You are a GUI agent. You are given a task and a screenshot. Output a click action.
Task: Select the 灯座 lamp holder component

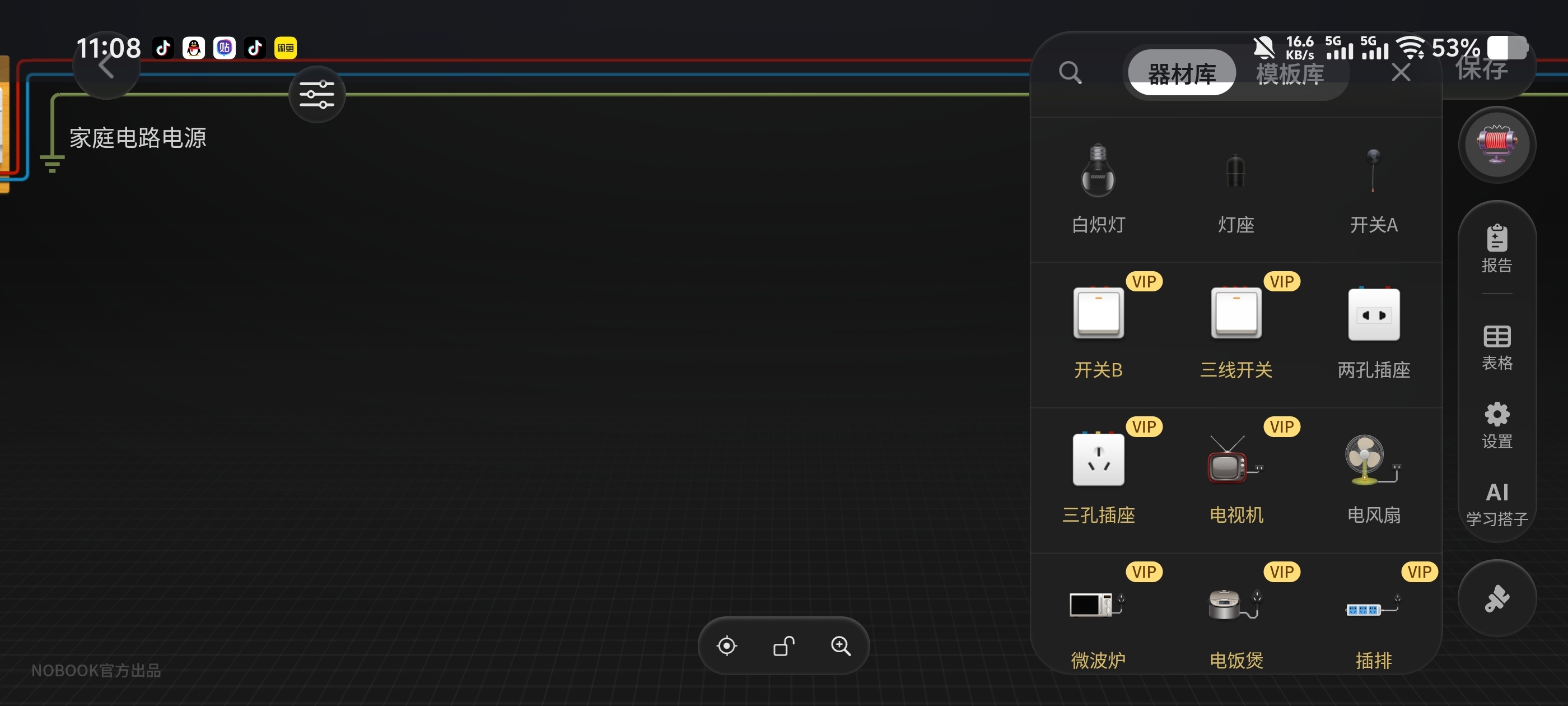(x=1236, y=189)
